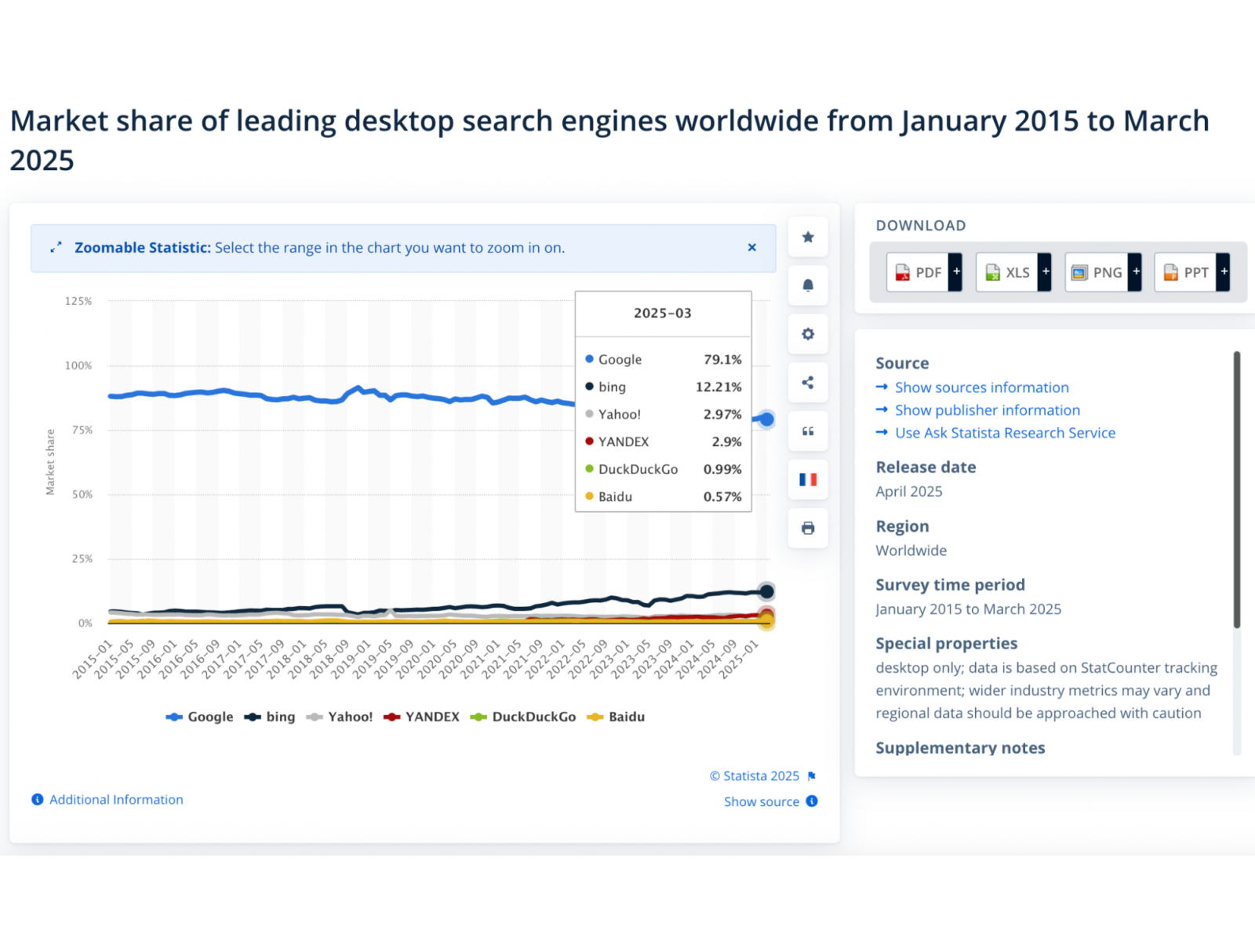This screenshot has height=952, width=1255.
Task: Toggle bing series in chart legend
Action: (x=270, y=717)
